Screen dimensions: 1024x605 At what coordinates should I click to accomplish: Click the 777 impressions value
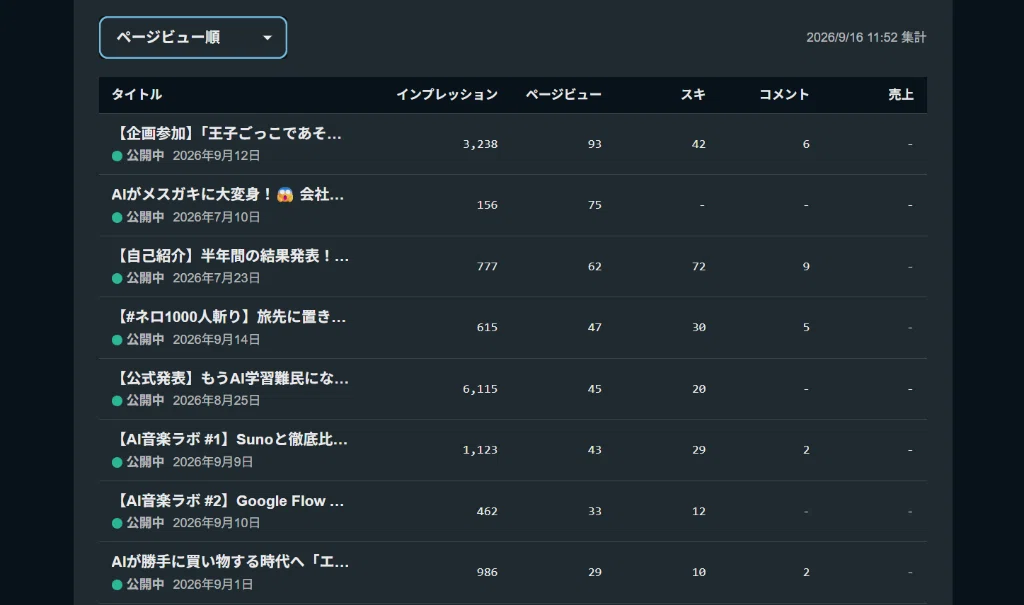[487, 267]
